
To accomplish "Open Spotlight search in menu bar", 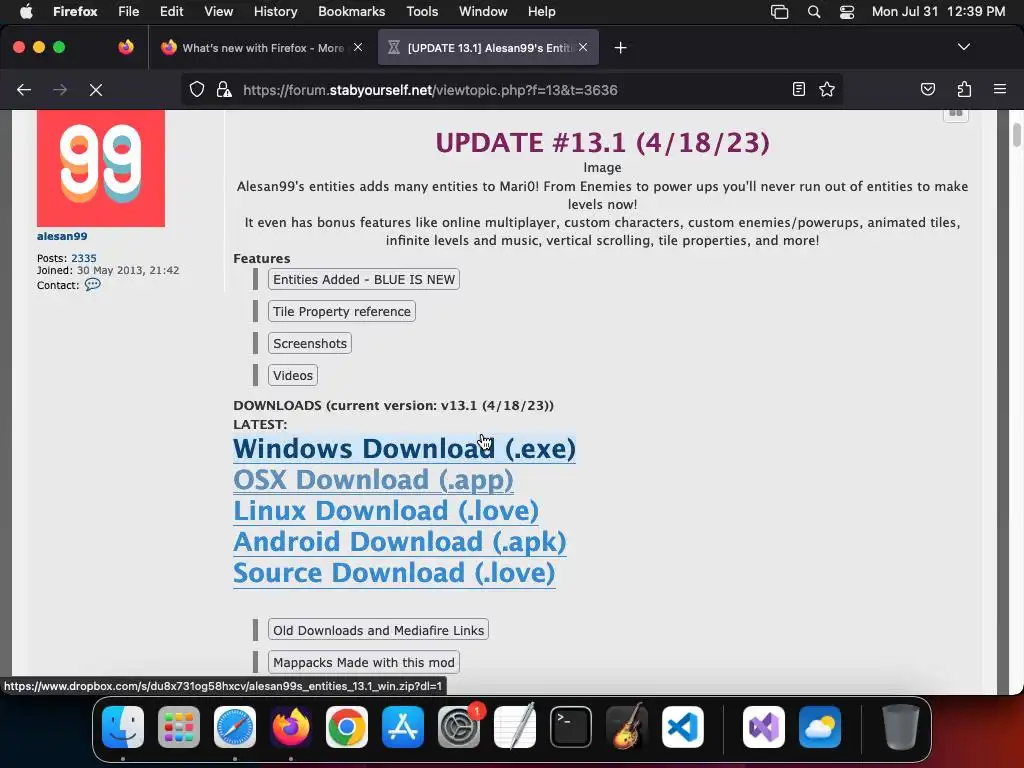I will click(814, 12).
